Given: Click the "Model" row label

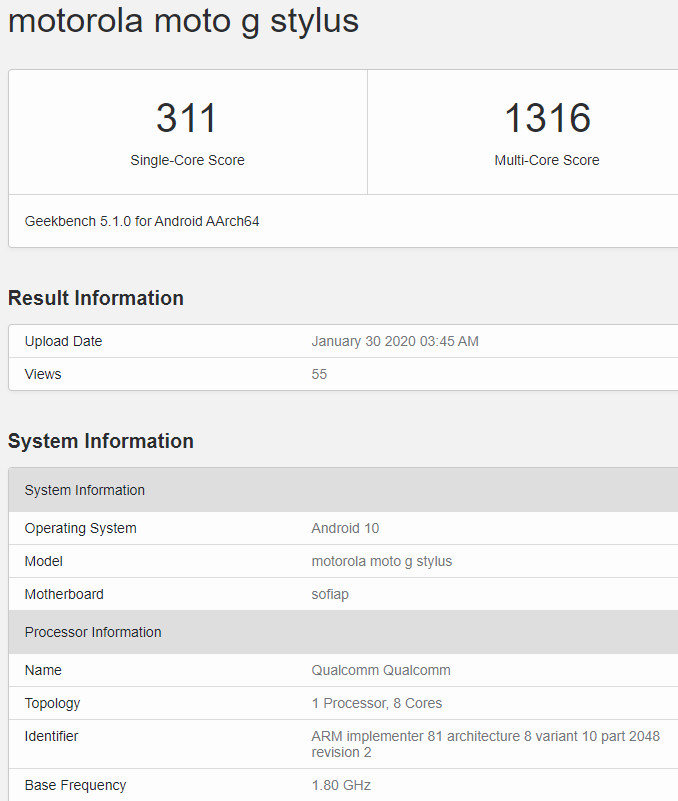Looking at the screenshot, I should [43, 561].
